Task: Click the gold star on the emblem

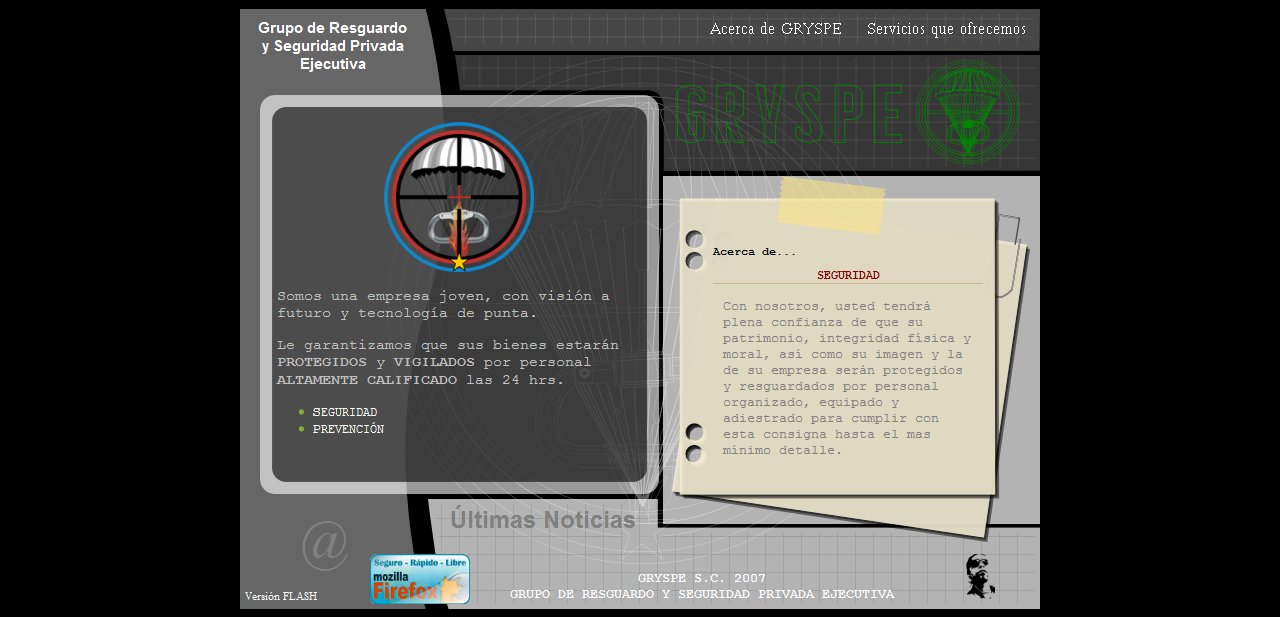Action: tap(459, 262)
